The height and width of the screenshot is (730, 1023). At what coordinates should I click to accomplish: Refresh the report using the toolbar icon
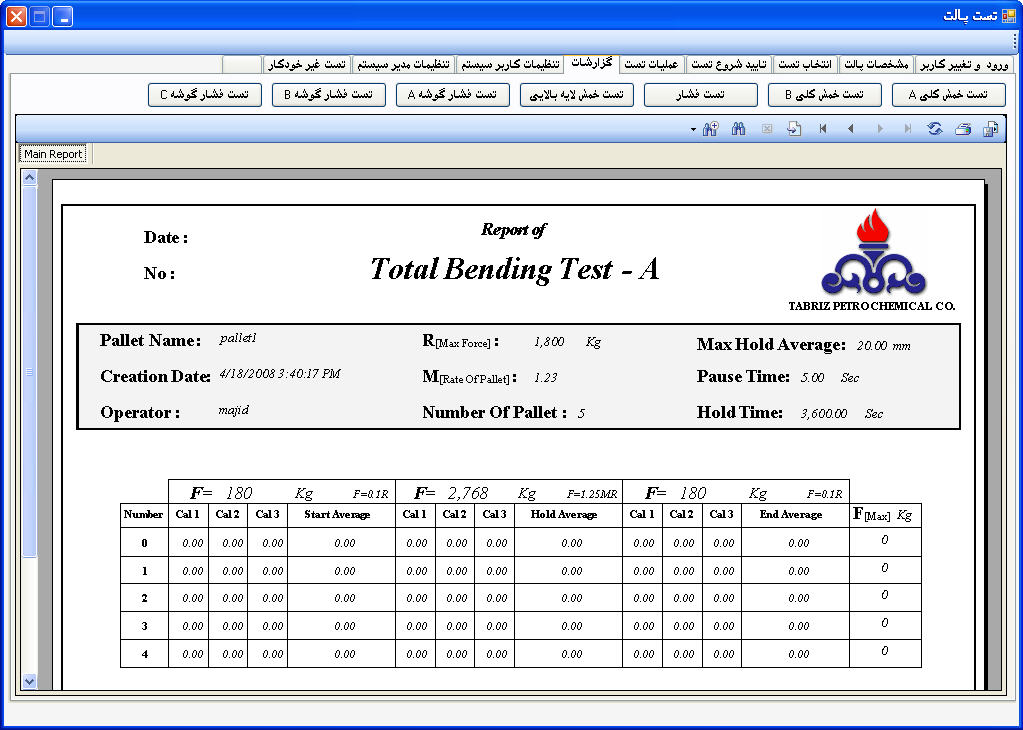(935, 129)
